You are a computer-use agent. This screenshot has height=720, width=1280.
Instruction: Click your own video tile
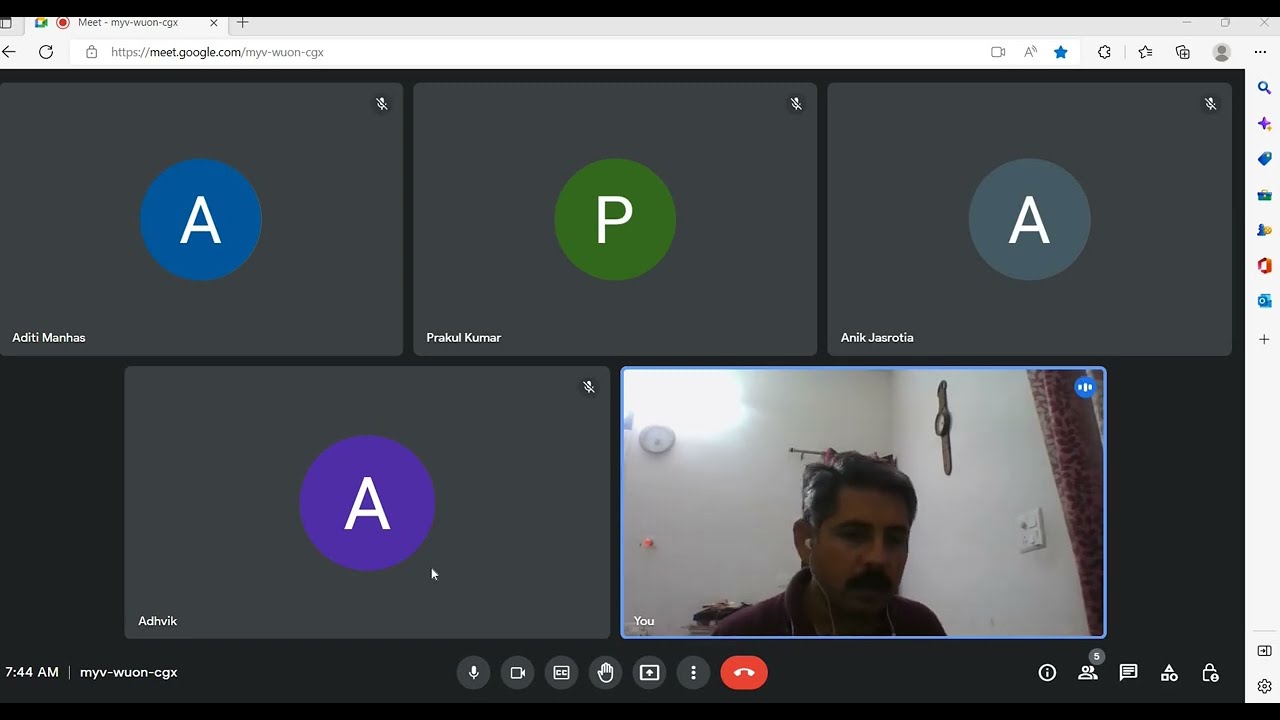(864, 503)
